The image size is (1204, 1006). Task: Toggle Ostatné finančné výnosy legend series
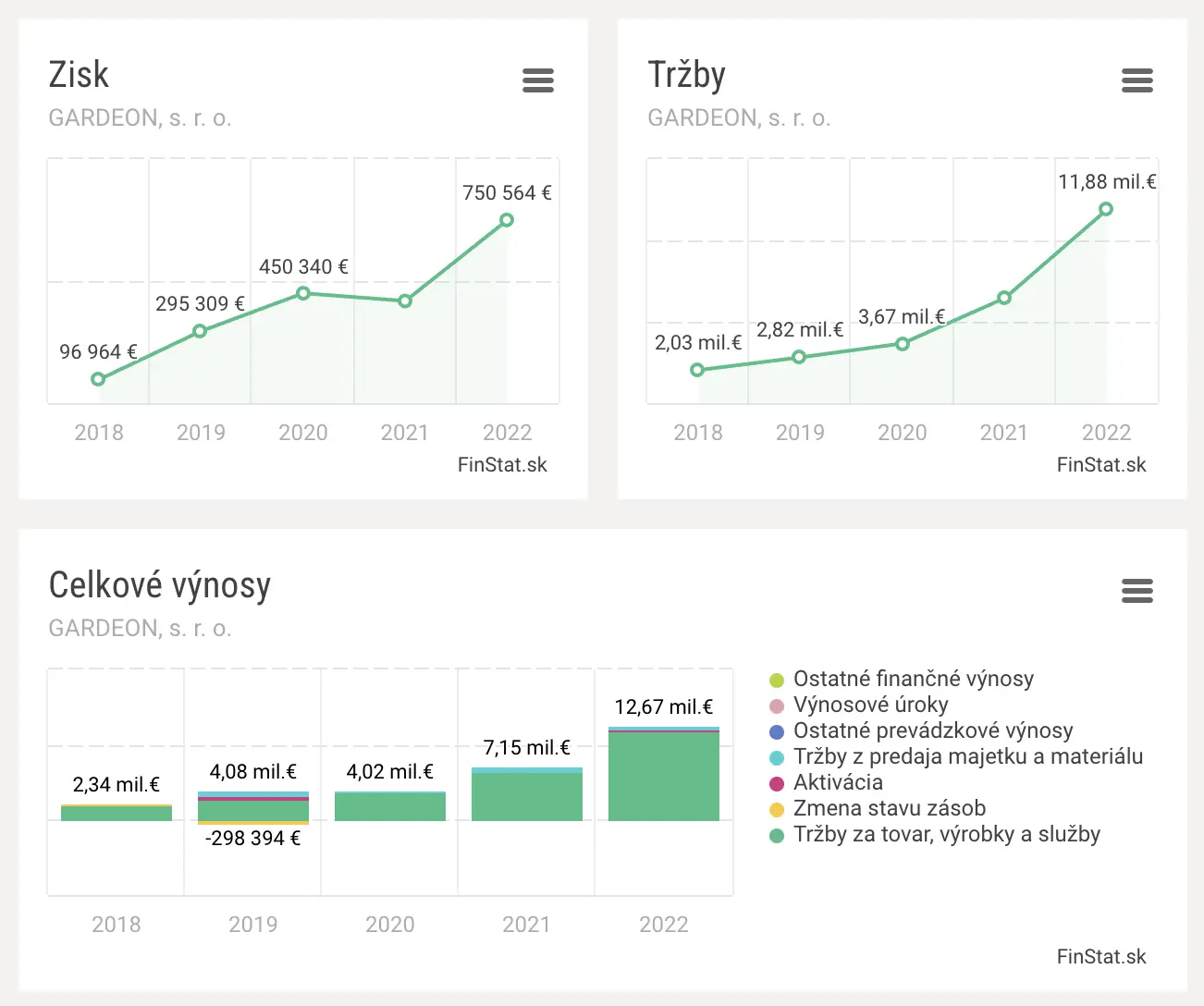913,679
